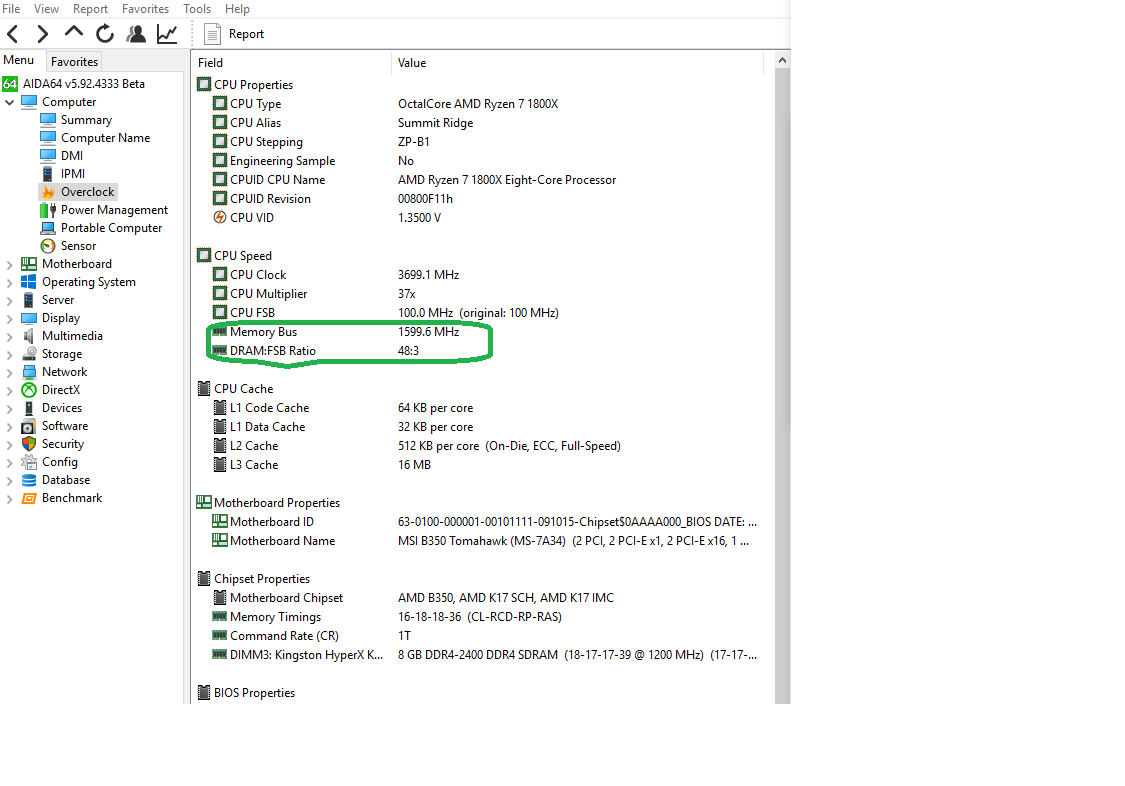Click the Forward navigation arrow
The height and width of the screenshot is (786, 1125).
tap(42, 34)
